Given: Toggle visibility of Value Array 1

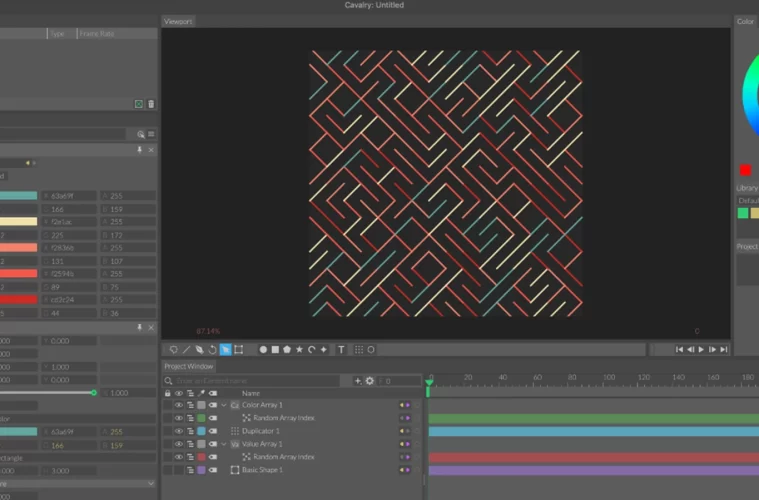Looking at the screenshot, I should 179,444.
